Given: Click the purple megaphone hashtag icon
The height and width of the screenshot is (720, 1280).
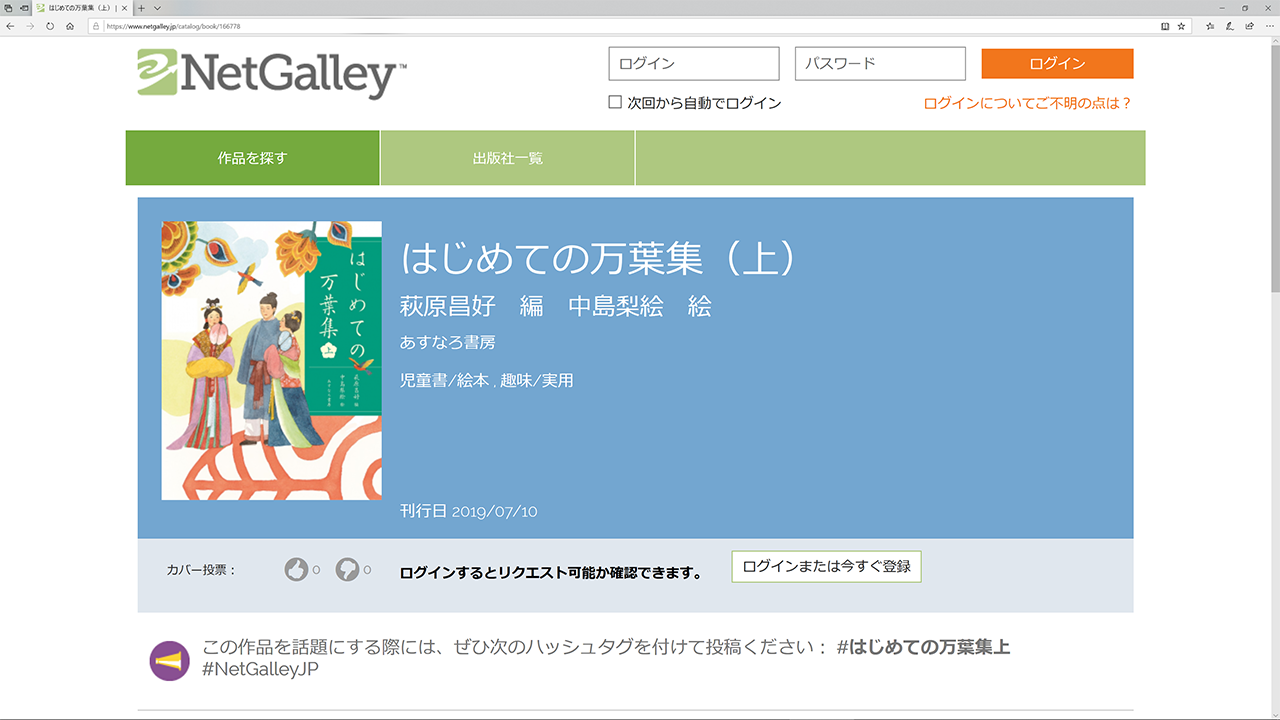Looking at the screenshot, I should (169, 661).
